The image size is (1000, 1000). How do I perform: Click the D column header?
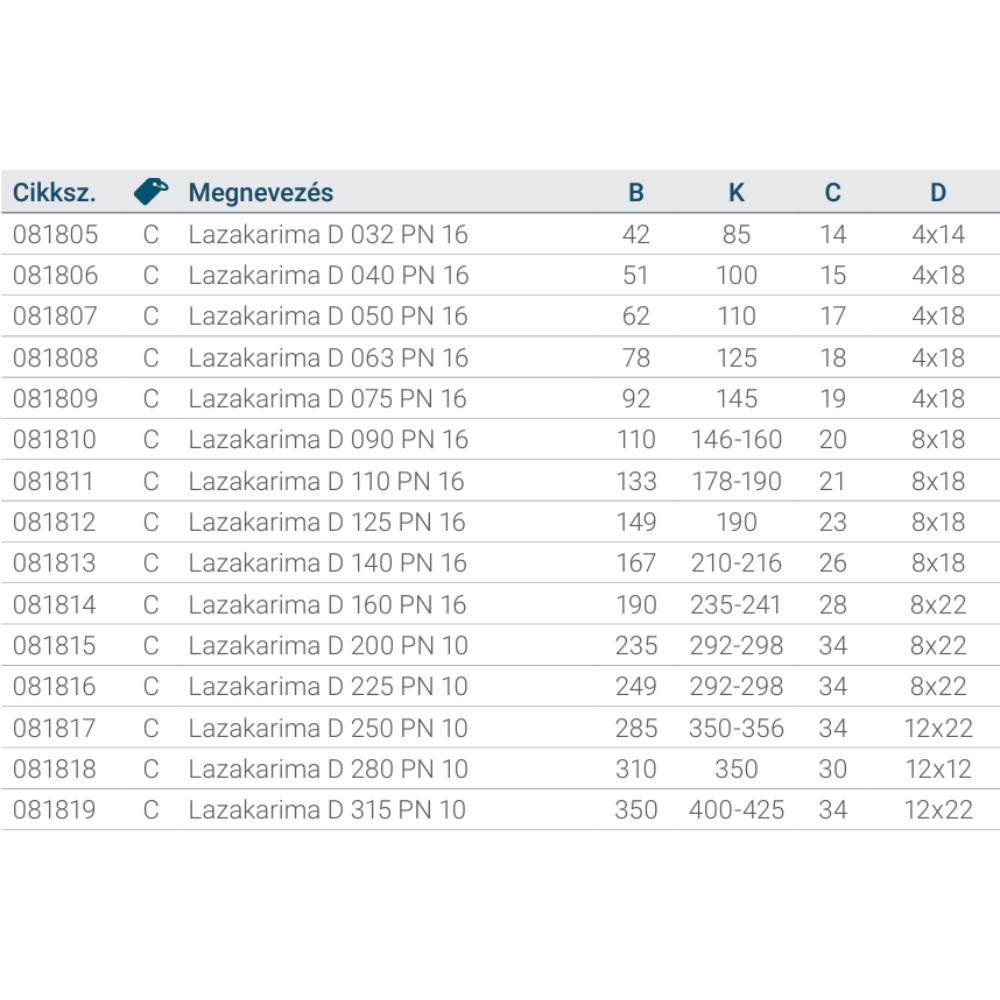(x=937, y=193)
